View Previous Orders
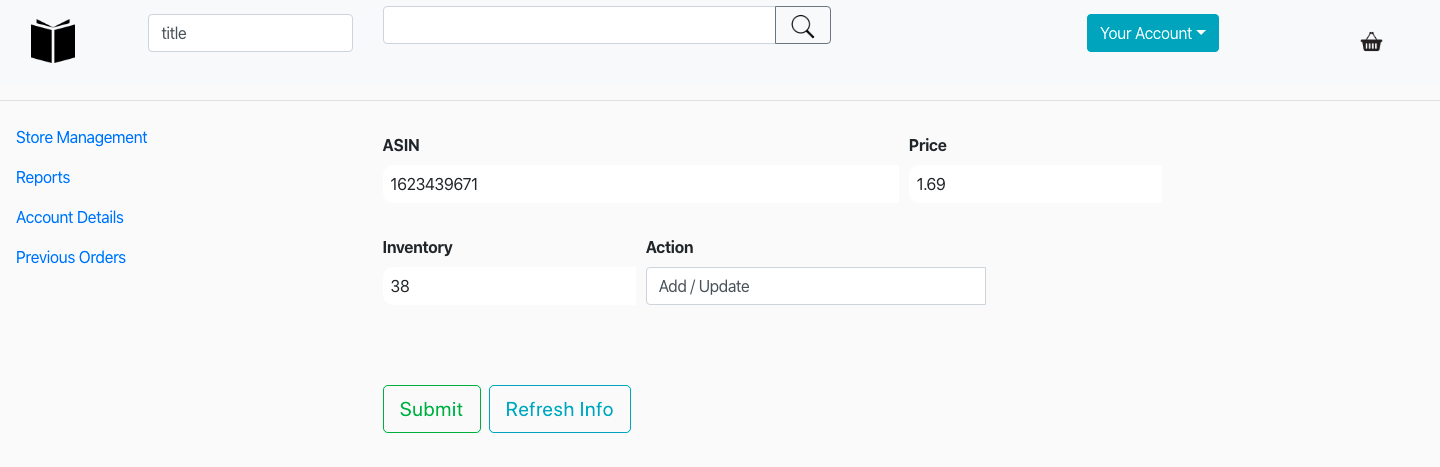This screenshot has width=1440, height=467. 71,257
